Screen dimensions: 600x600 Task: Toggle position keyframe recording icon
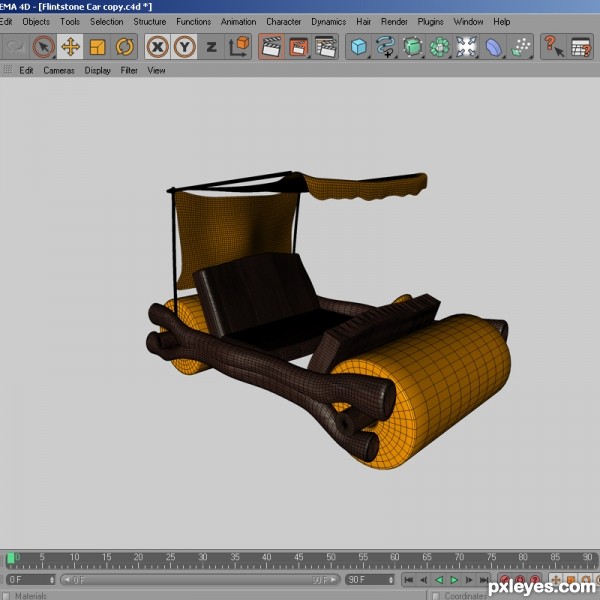[x=556, y=580]
